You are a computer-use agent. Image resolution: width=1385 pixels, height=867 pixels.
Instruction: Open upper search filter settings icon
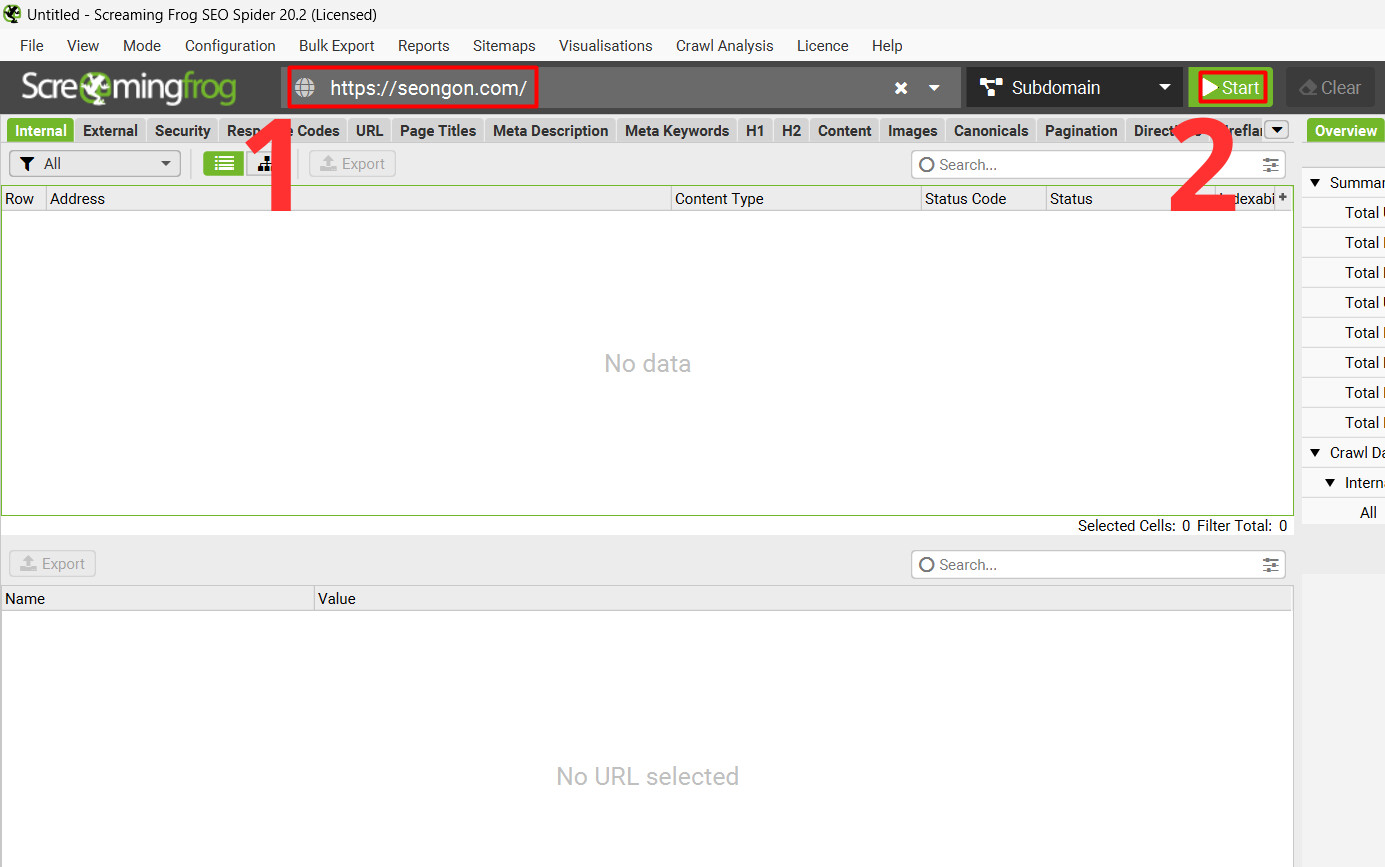pyautogui.click(x=1271, y=165)
